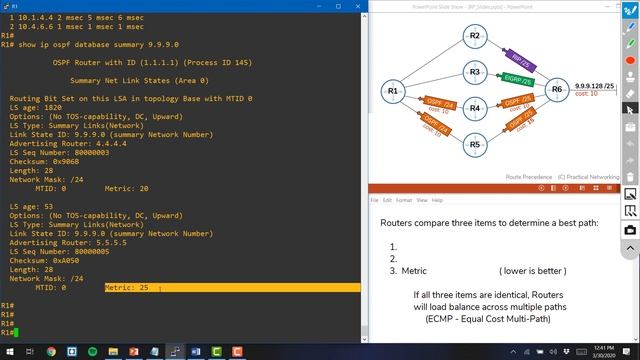Click the R4 router node in diagram
Viewport: 640px width, 360px height.
point(475,109)
